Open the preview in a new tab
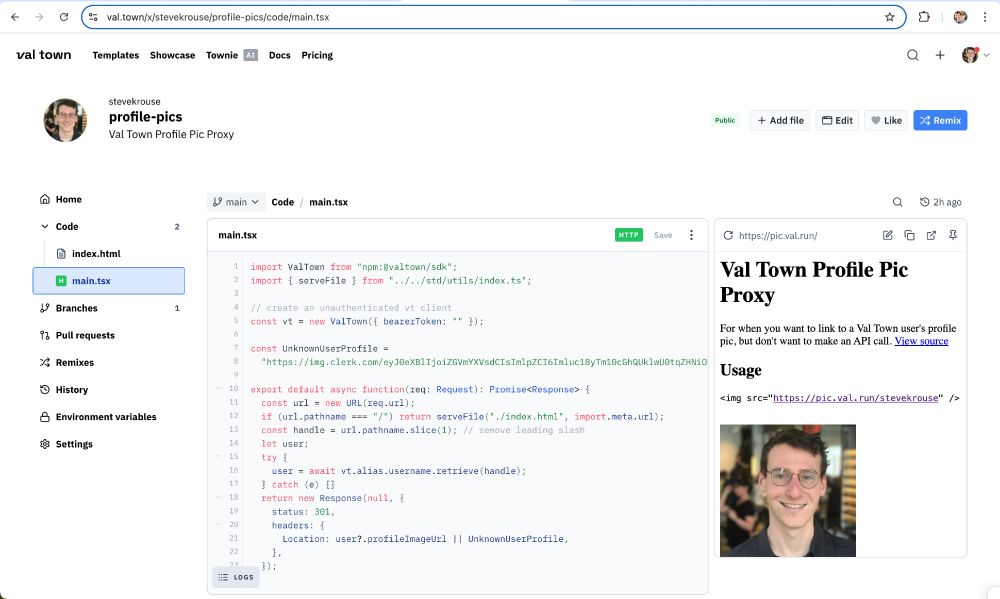This screenshot has width=1000, height=599. coord(931,235)
